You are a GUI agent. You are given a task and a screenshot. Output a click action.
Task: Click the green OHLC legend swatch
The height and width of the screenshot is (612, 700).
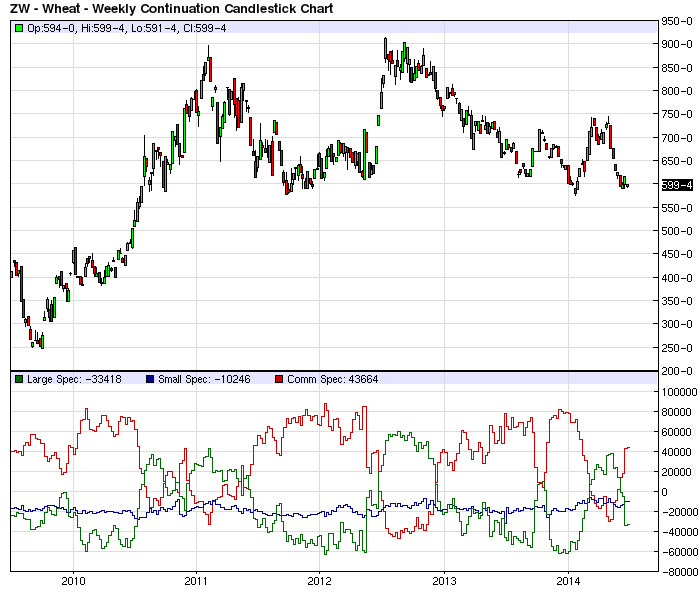tap(19, 27)
